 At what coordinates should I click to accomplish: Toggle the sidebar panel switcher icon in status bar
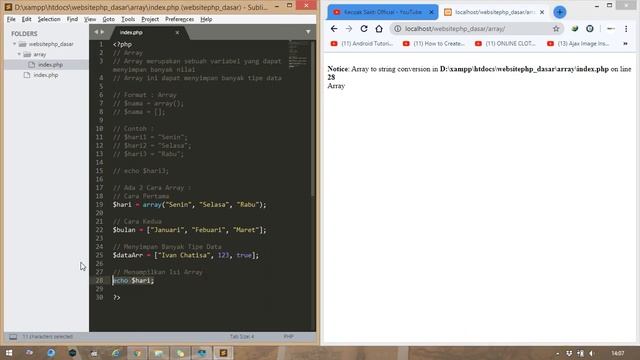click(13, 337)
